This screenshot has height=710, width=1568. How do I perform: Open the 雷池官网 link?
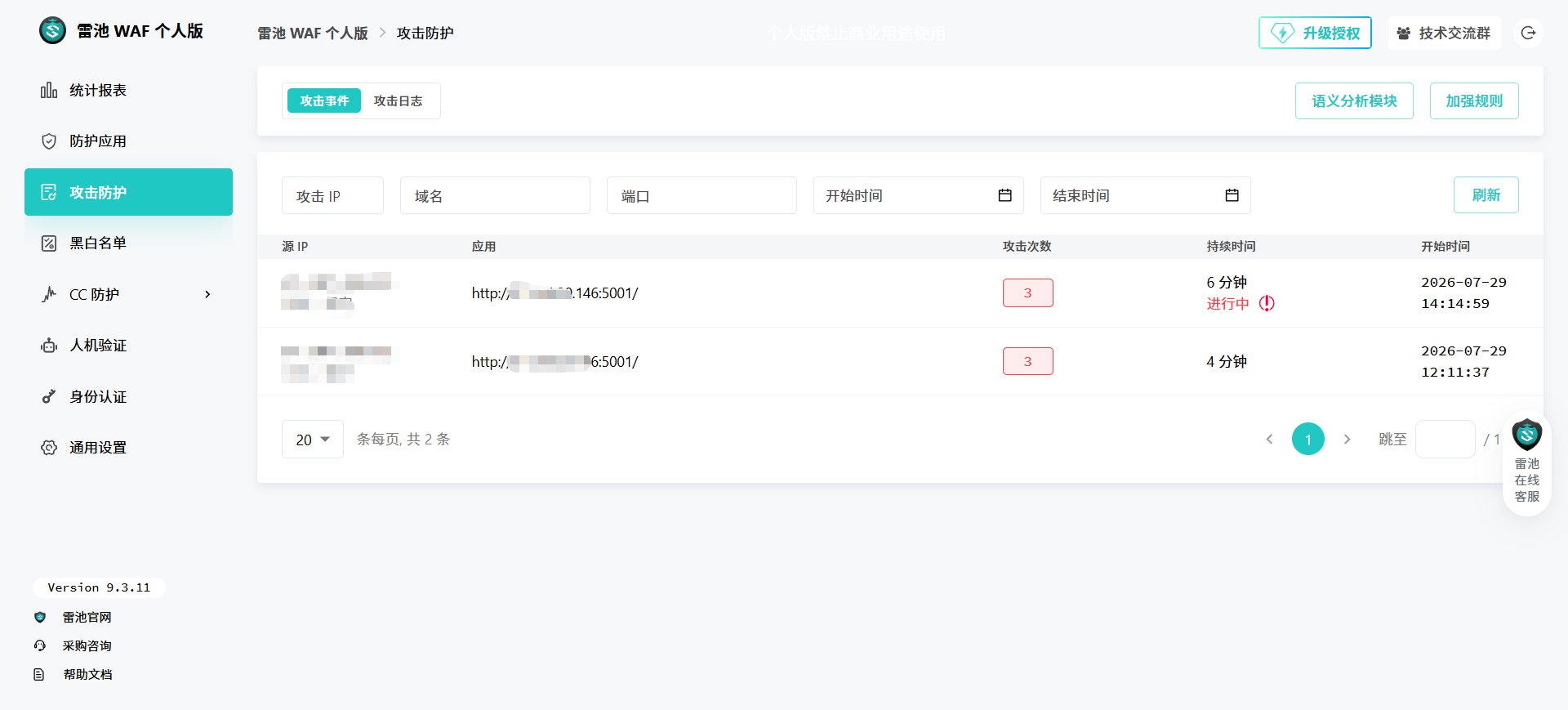click(x=87, y=617)
